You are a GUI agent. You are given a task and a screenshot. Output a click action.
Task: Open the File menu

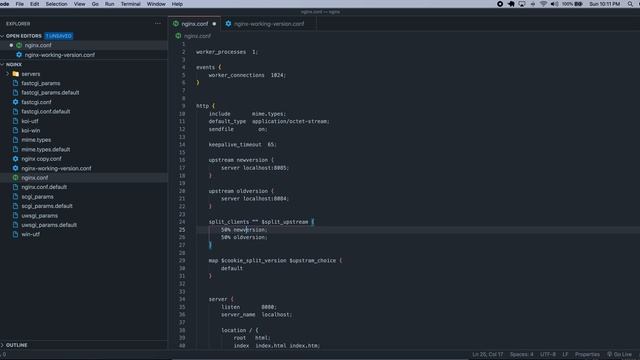(19, 4)
